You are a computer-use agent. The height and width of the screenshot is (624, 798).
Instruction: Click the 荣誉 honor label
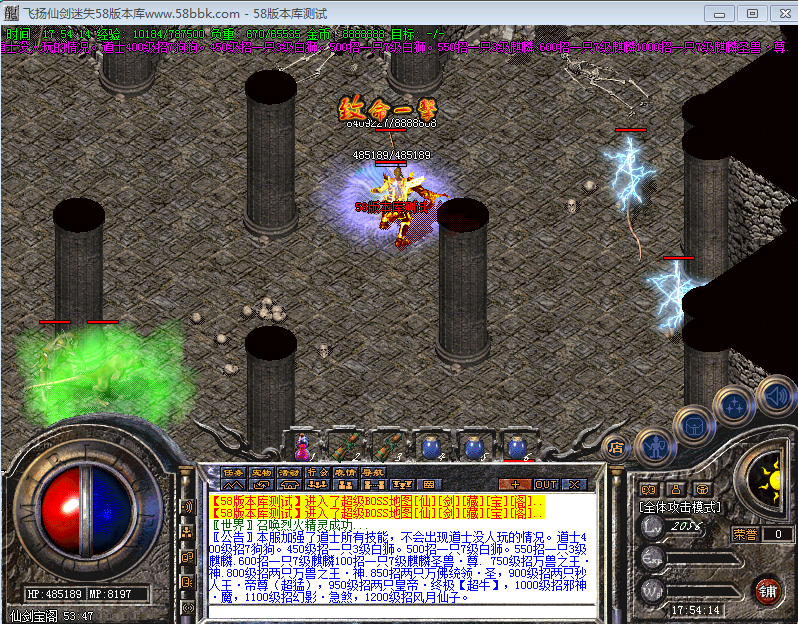pos(746,534)
